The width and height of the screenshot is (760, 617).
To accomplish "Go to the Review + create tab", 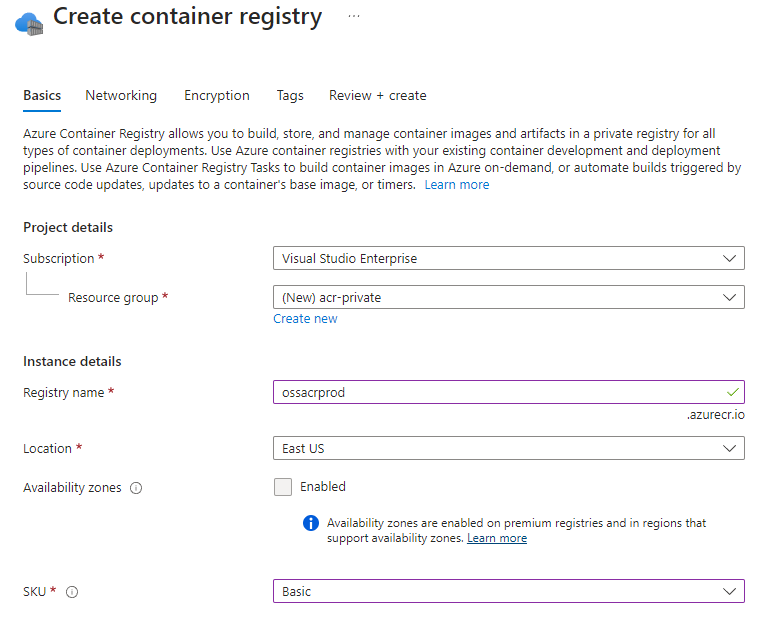I will (x=377, y=96).
